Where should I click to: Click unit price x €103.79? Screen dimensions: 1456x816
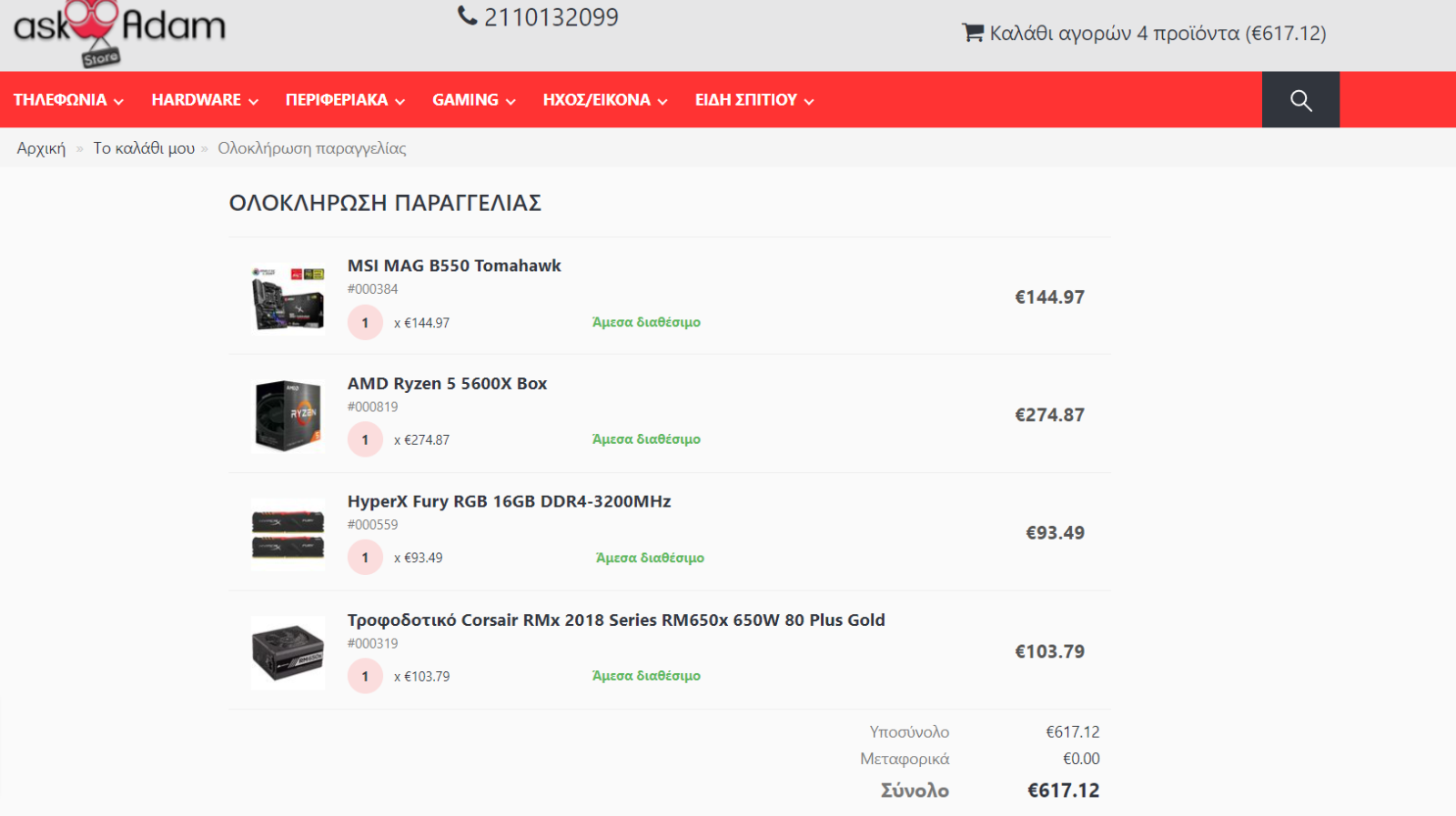[x=422, y=677]
